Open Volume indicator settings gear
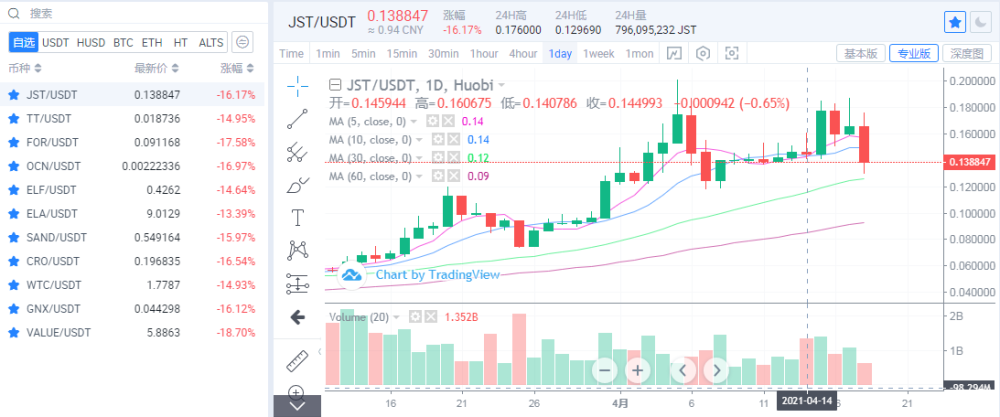The image size is (1000, 417). point(415,317)
